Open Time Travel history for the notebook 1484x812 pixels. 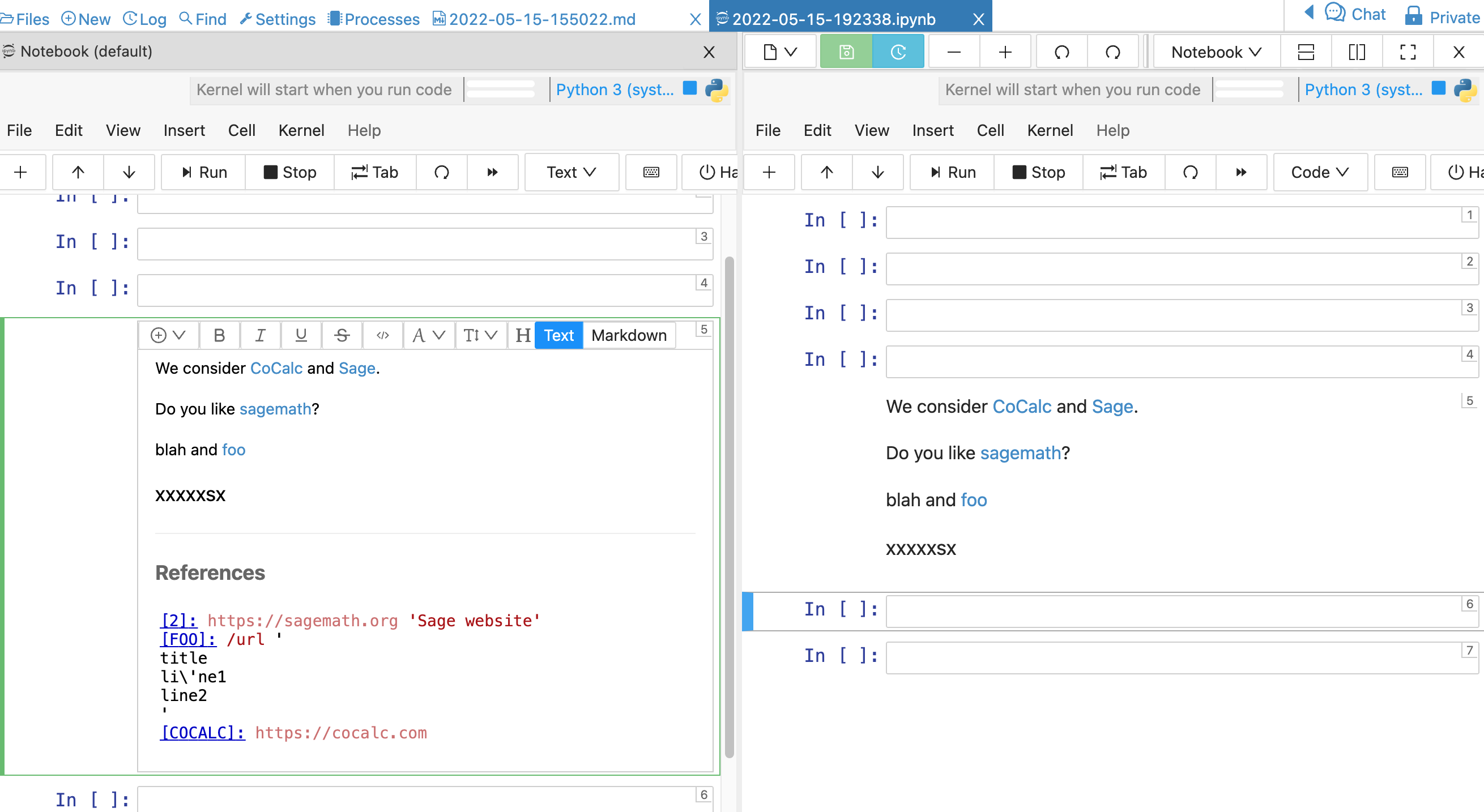pos(898,52)
